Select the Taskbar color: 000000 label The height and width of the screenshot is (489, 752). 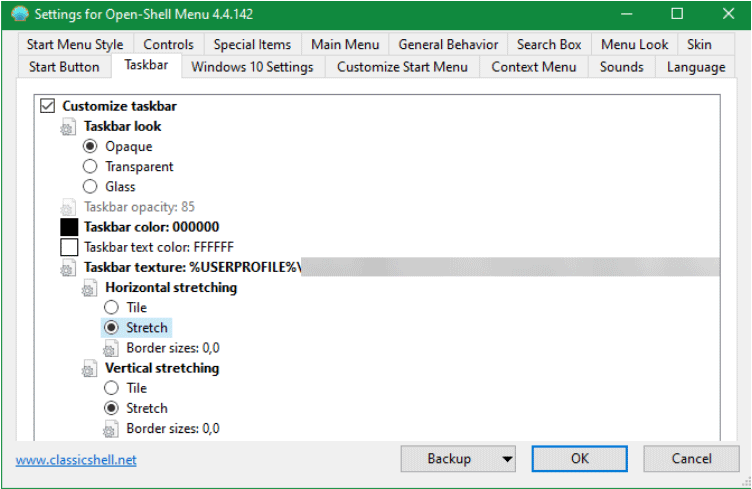pos(152,227)
